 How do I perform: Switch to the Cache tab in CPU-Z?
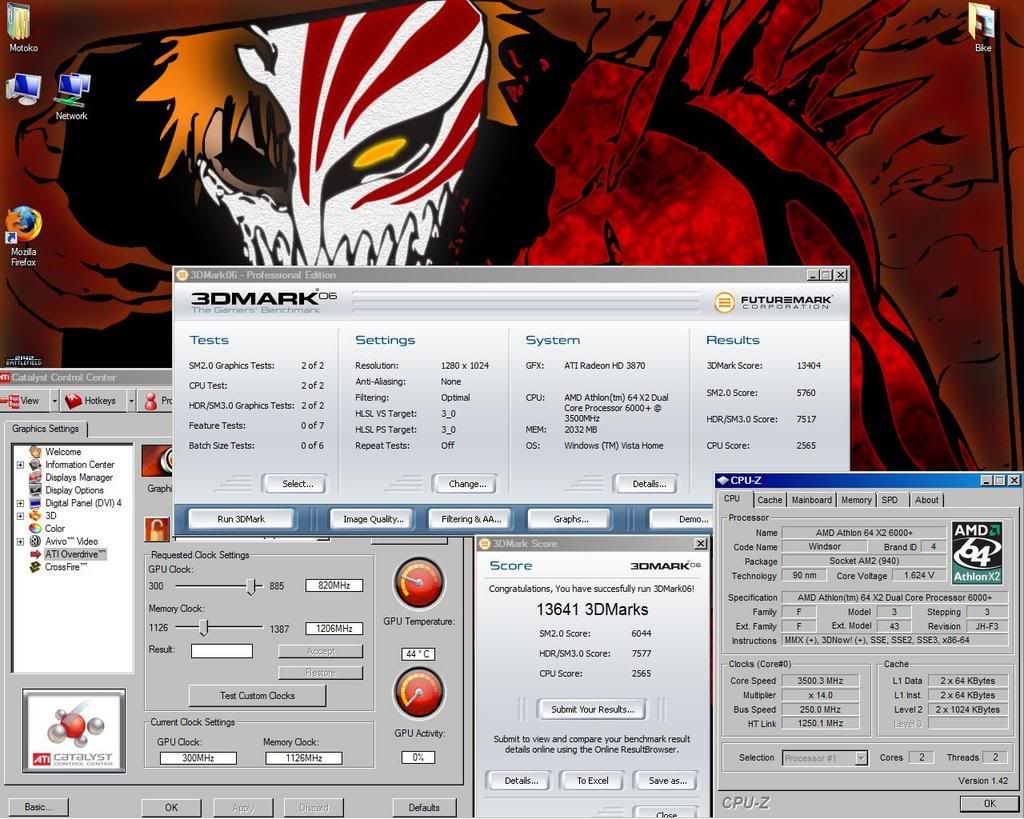(x=769, y=500)
